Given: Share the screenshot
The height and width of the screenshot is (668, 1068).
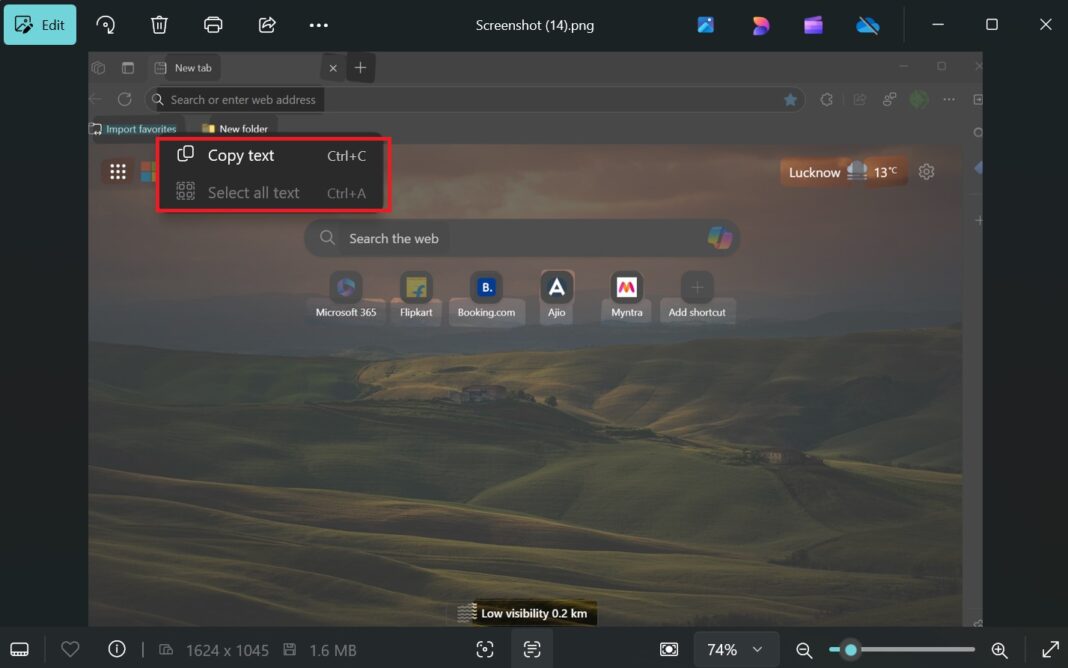Looking at the screenshot, I should (x=266, y=24).
